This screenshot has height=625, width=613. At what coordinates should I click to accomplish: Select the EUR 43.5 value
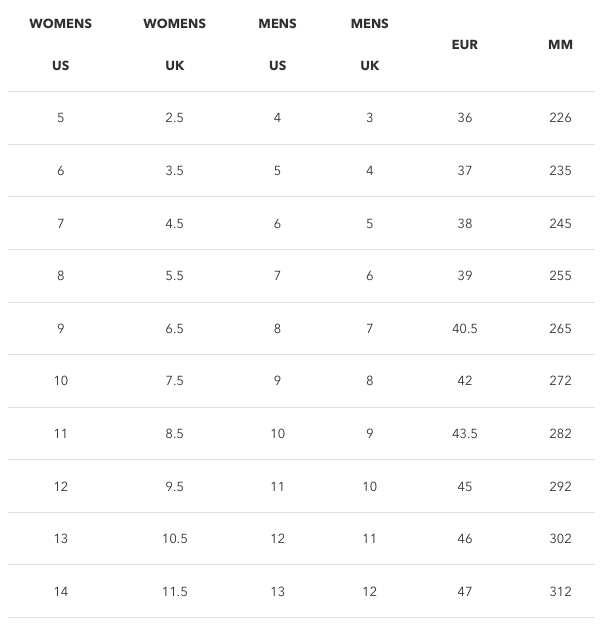coord(465,433)
